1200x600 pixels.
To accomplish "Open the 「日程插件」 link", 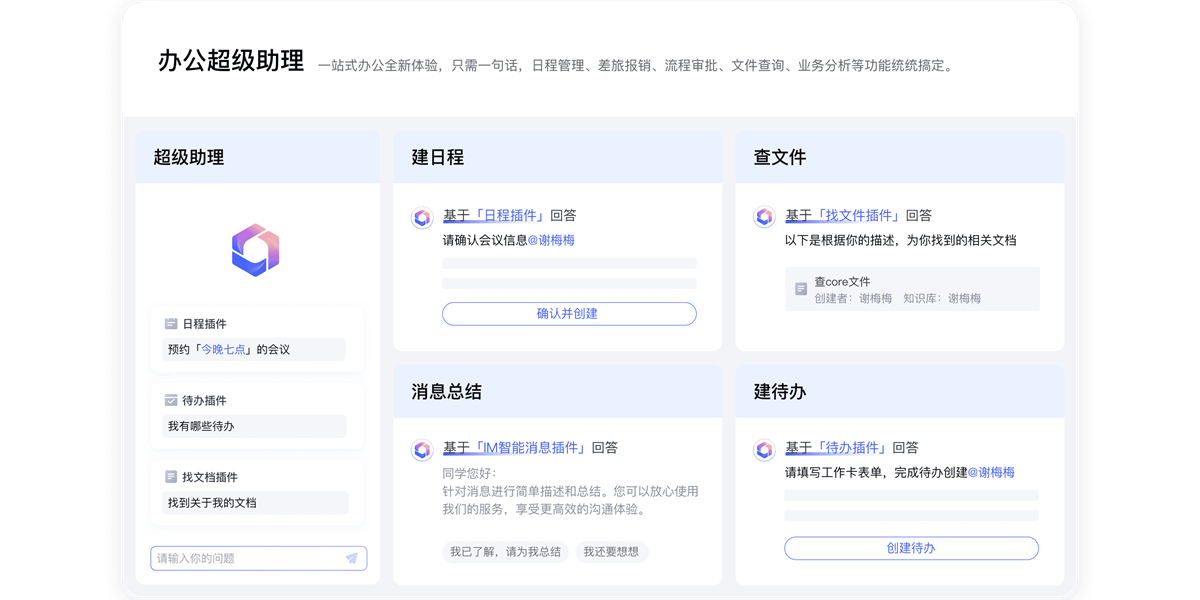I will pos(509,215).
